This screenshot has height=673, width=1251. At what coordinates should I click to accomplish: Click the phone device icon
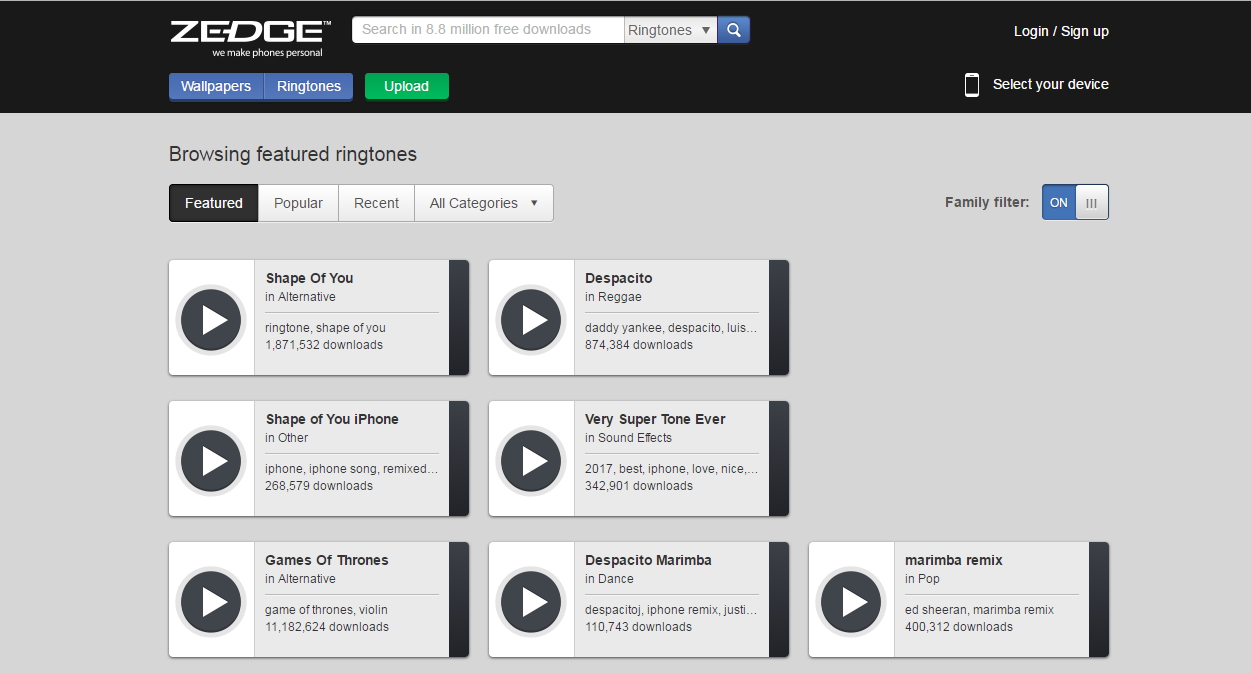coord(971,85)
